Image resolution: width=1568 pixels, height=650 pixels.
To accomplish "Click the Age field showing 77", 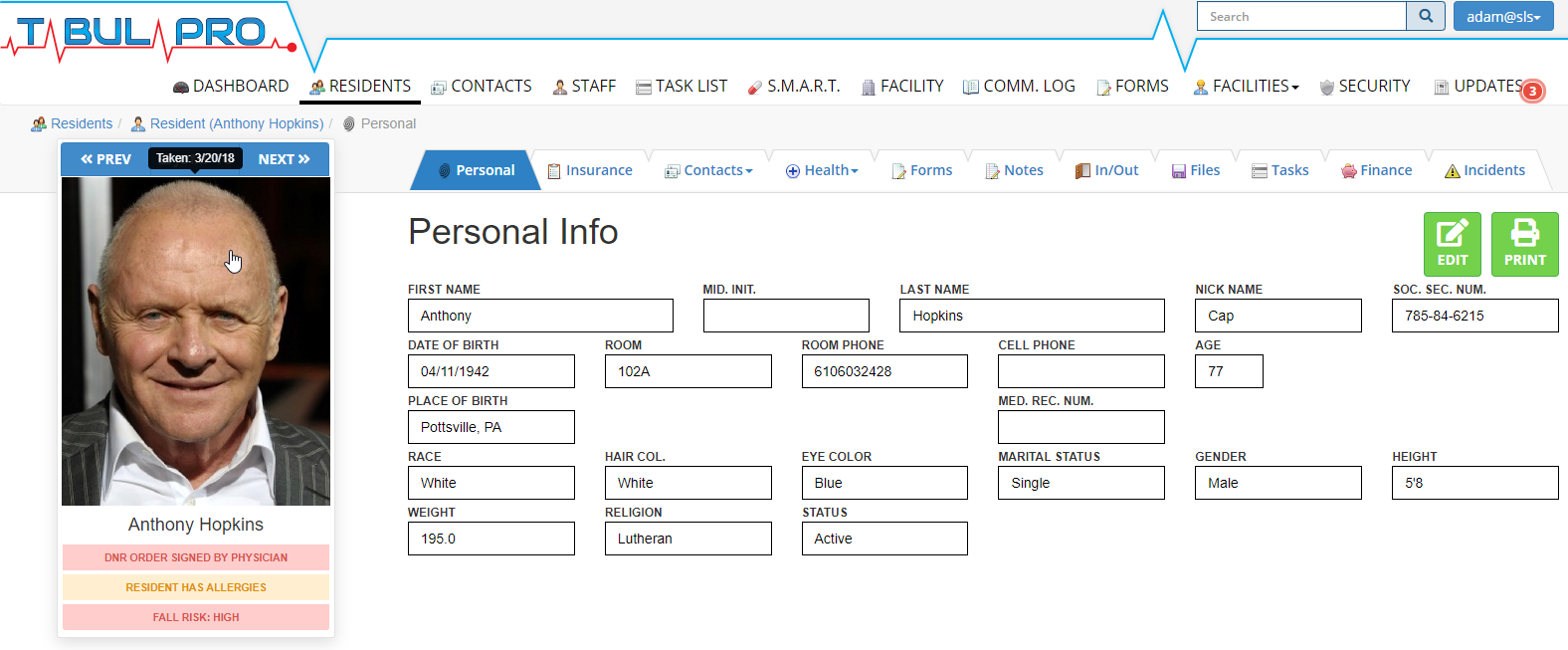I will click(1229, 371).
